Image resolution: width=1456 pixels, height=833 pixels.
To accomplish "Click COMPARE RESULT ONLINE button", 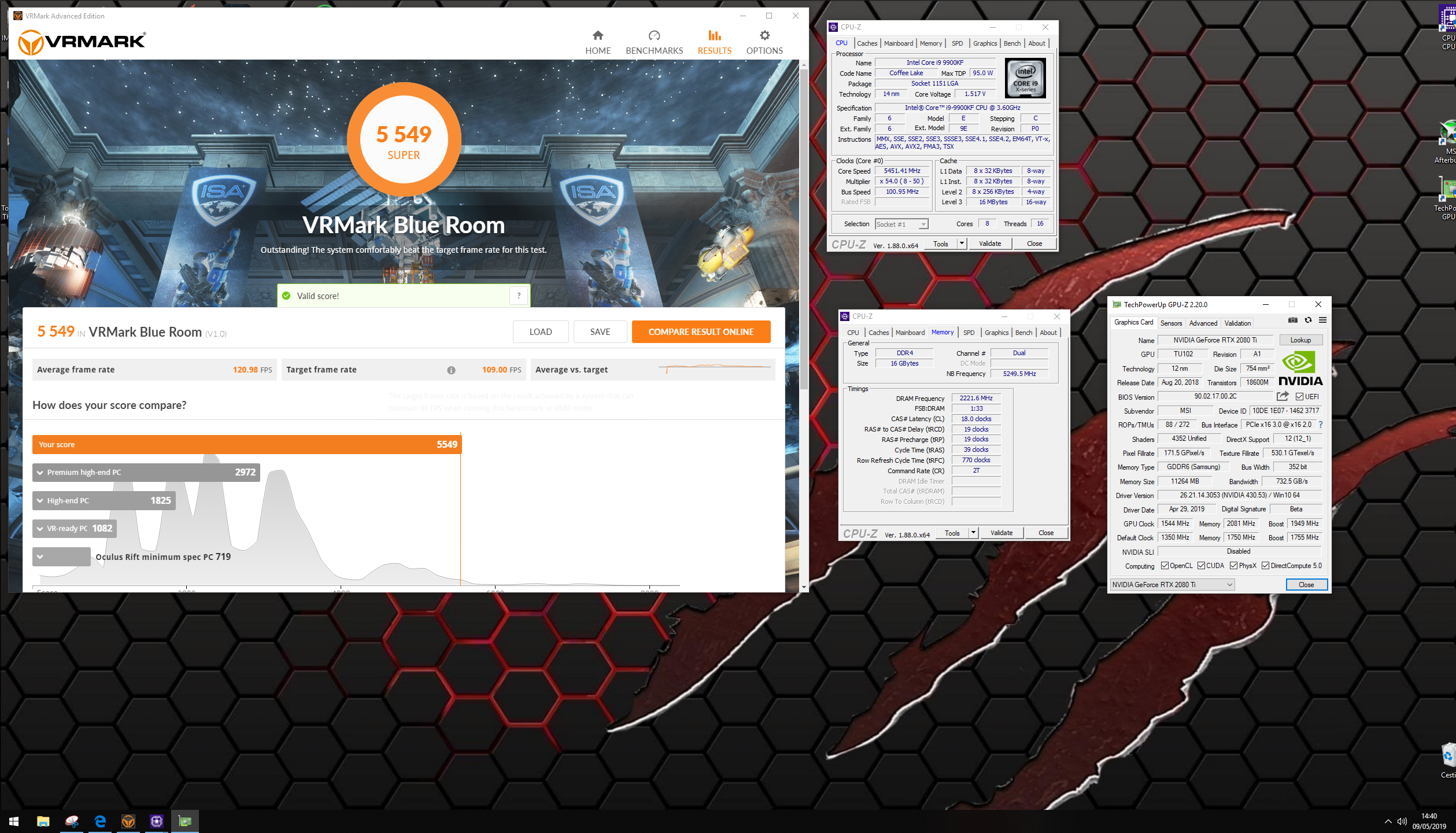I will [701, 332].
